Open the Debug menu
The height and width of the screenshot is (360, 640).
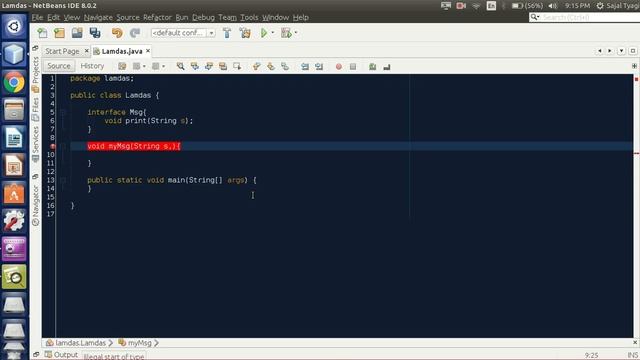point(203,17)
